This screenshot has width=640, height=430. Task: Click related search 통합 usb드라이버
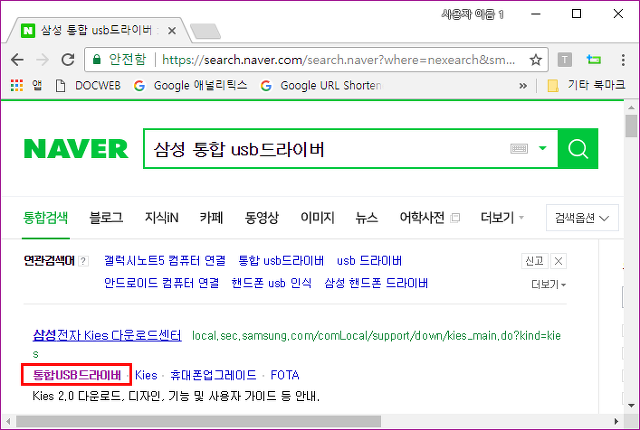(281, 261)
